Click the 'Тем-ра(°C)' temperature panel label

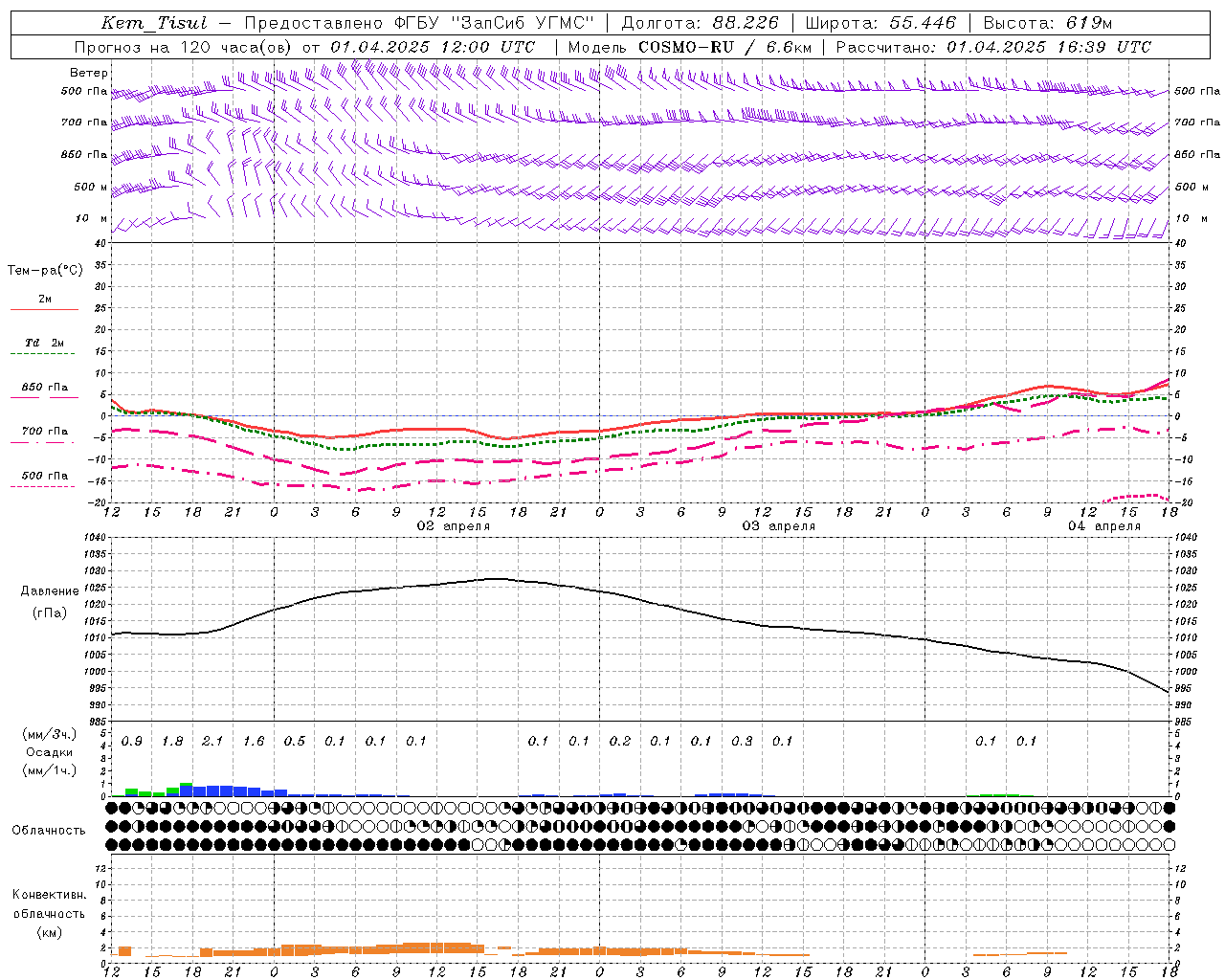coord(45,271)
